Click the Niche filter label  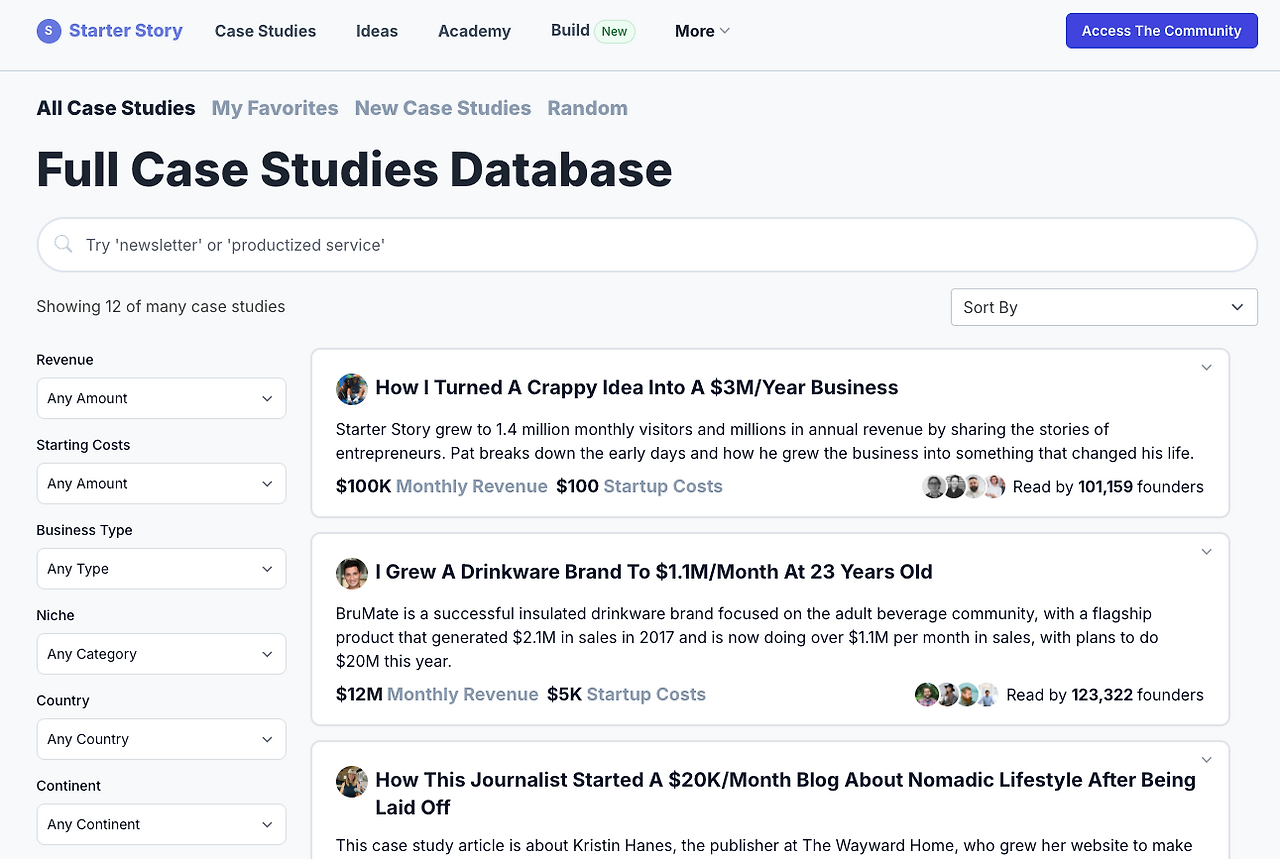(56, 615)
